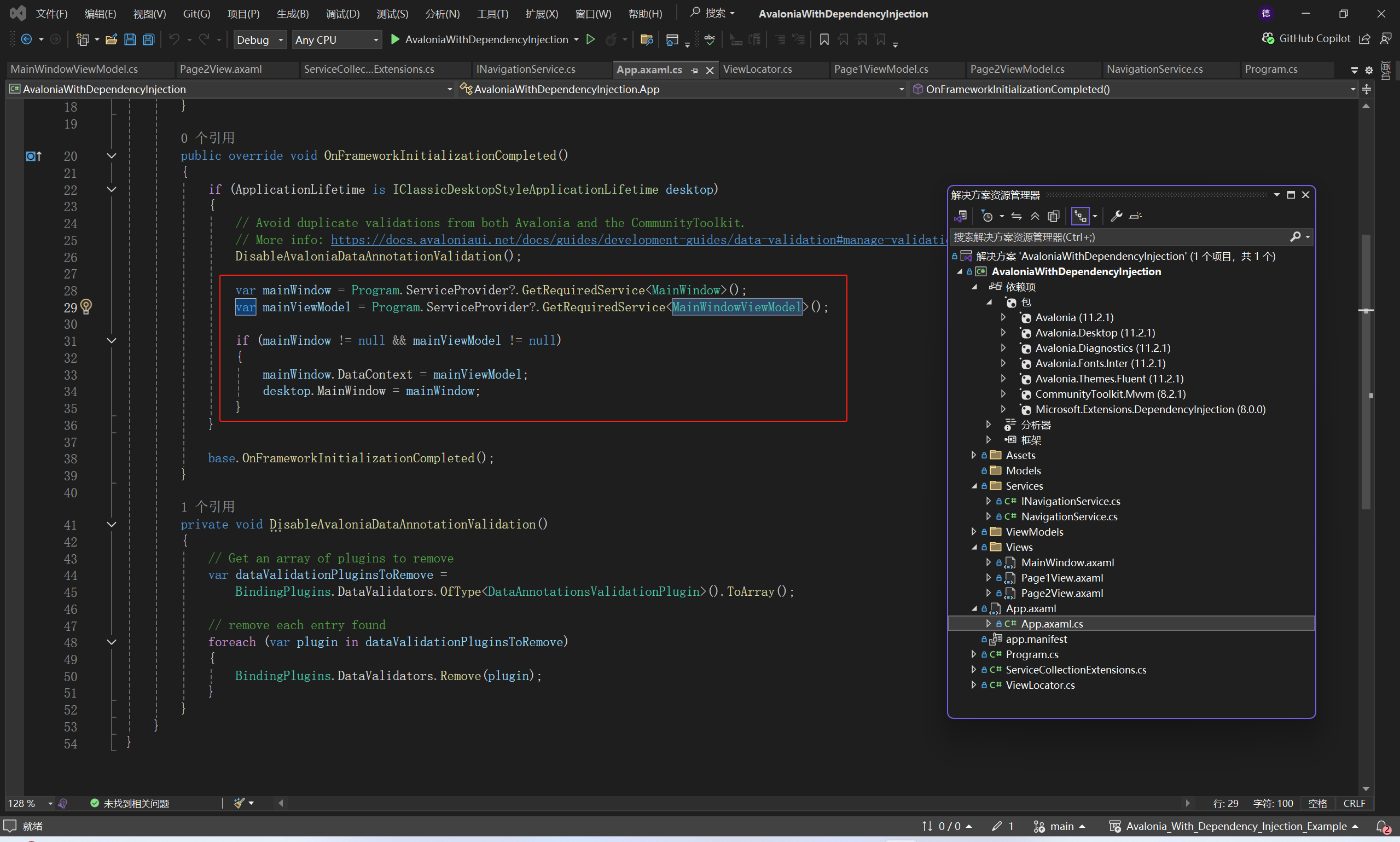
Task: Select Program.cs in Solution Explorer
Action: click(x=1031, y=654)
